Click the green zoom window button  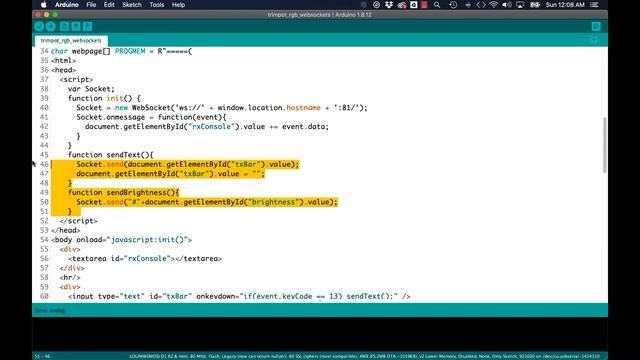[55, 15]
